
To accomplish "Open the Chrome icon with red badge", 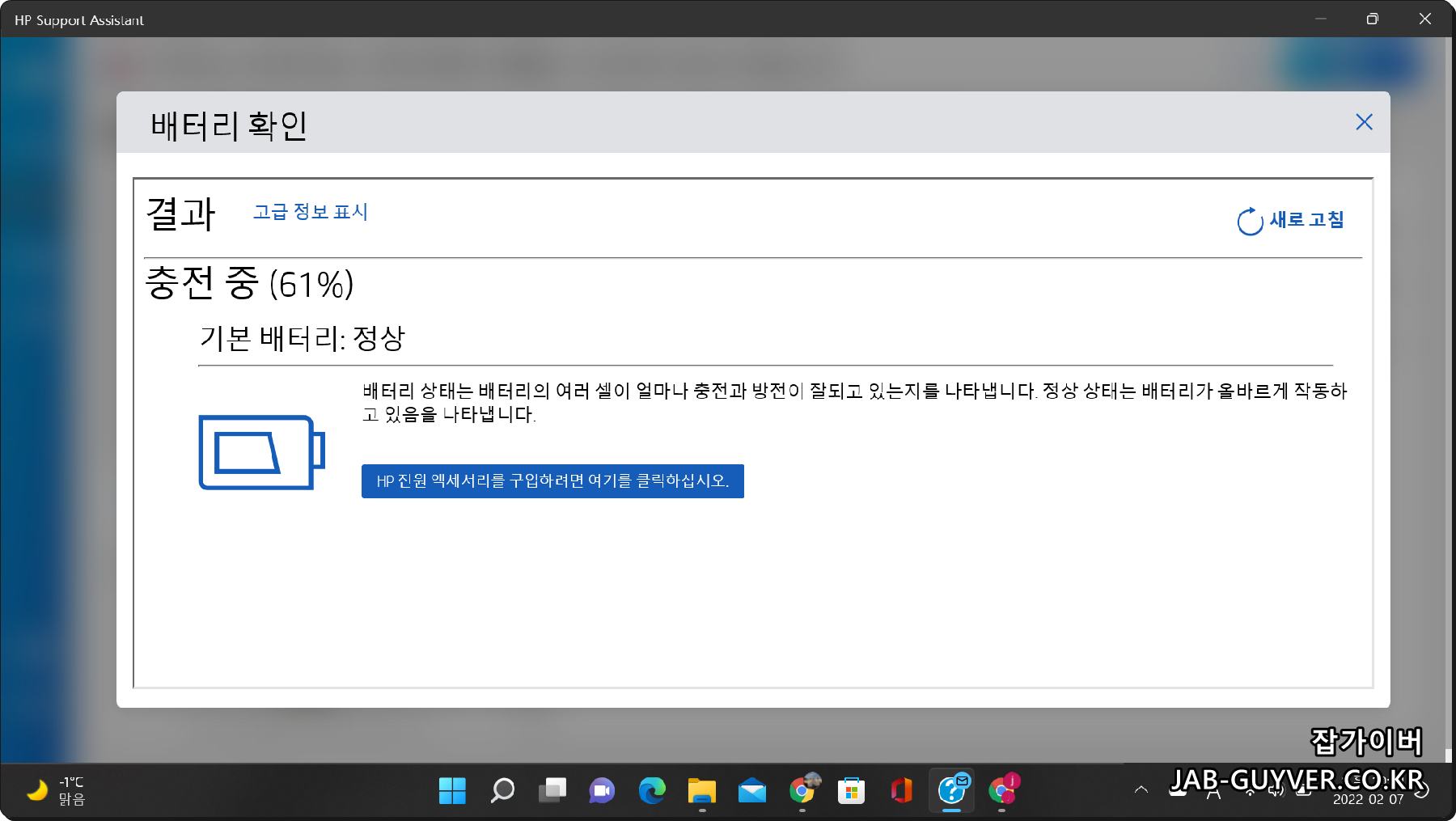I will pyautogui.click(x=1002, y=790).
